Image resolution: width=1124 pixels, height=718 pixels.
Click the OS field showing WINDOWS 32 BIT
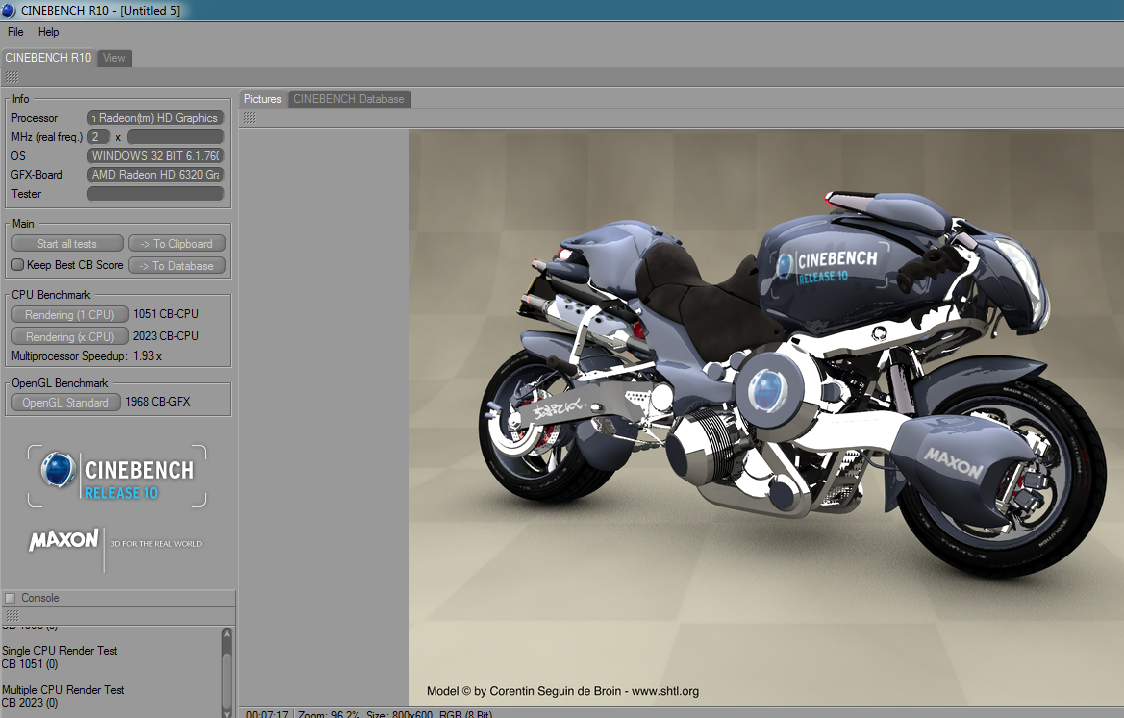coord(156,155)
